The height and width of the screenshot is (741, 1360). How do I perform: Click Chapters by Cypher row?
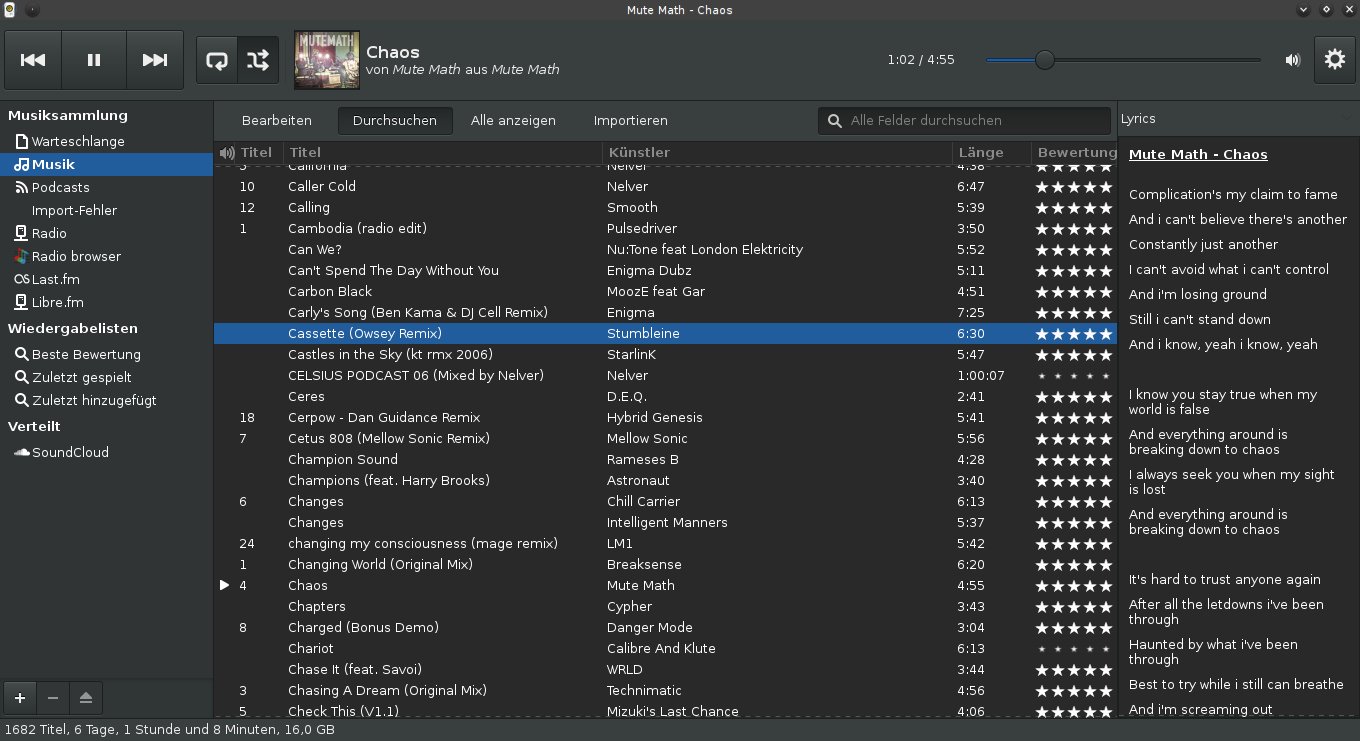[665, 607]
